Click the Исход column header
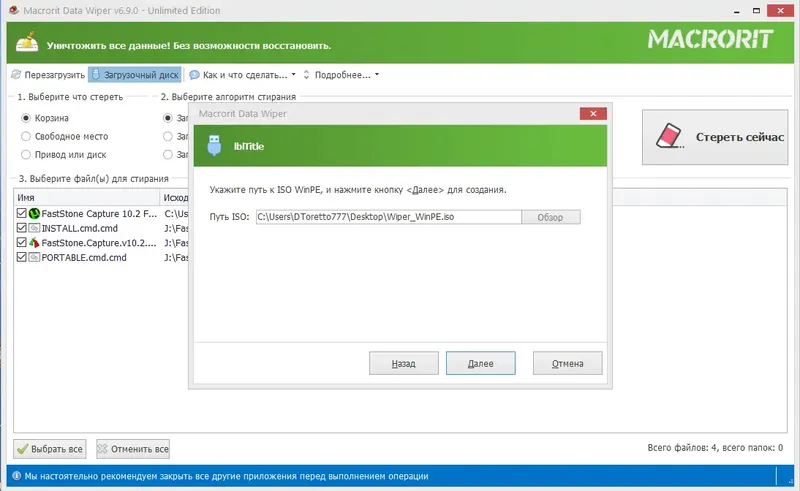The height and width of the screenshot is (491, 800). click(174, 198)
